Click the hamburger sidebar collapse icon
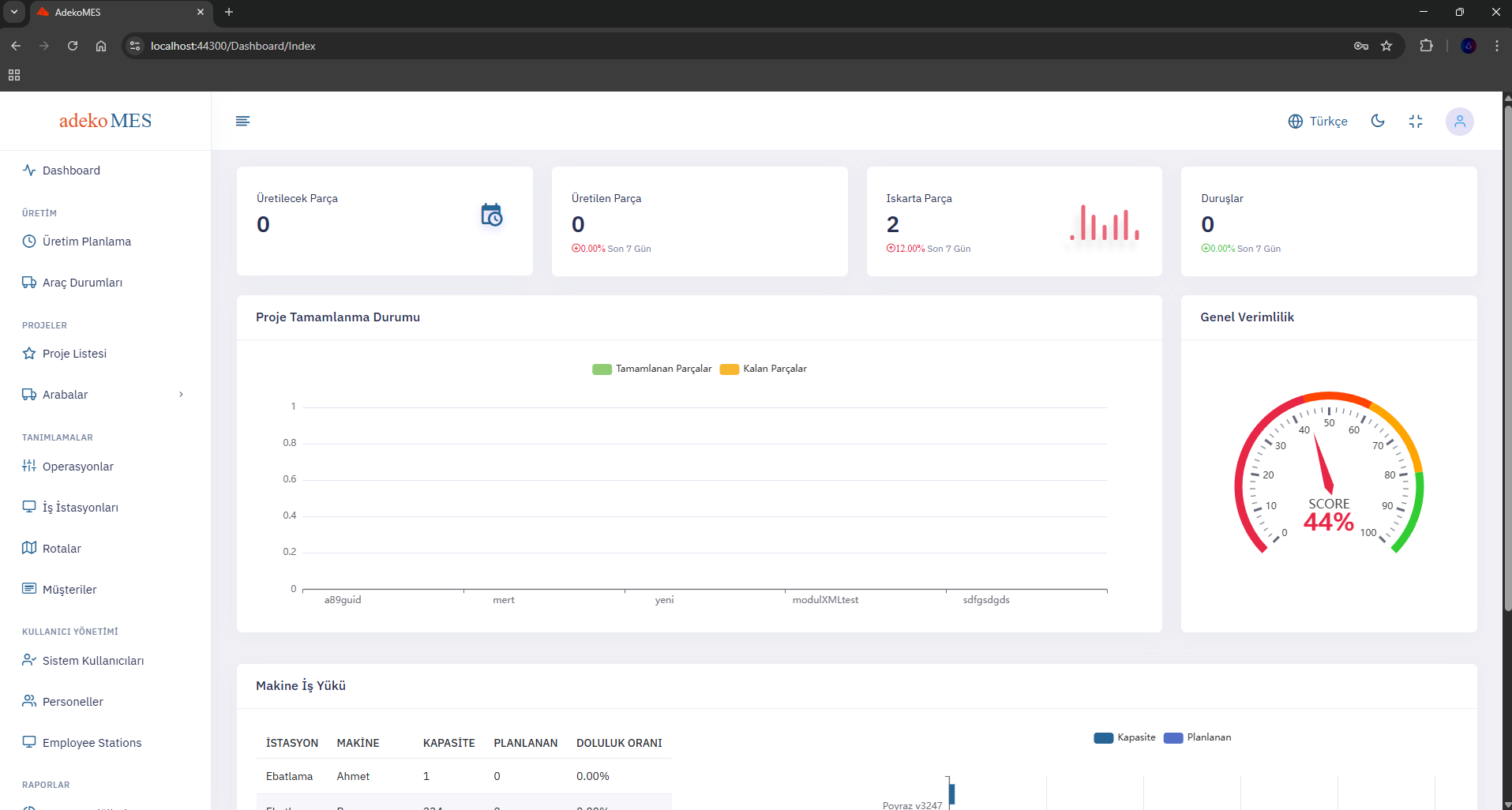1512x810 pixels. click(x=242, y=121)
